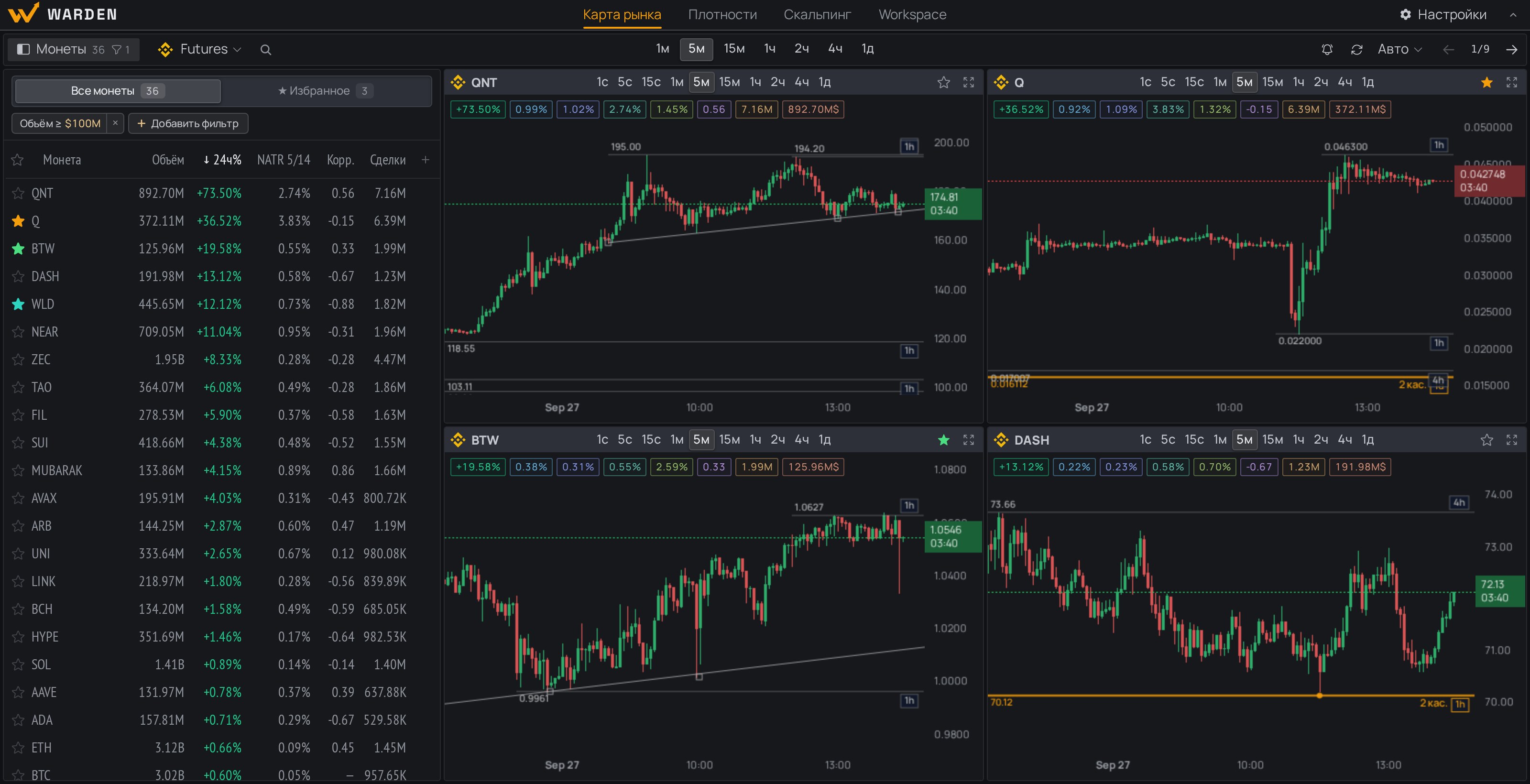Image resolution: width=1530 pixels, height=784 pixels.
Task: Click the WARDEN logo
Action: point(63,14)
